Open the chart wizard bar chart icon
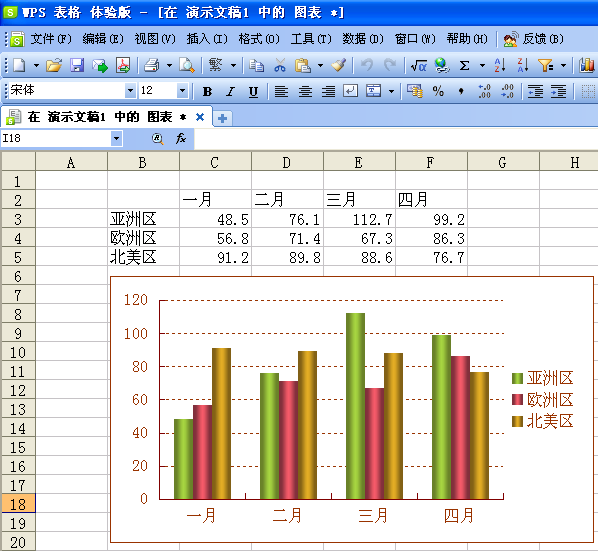Screen dimensions: 598x551 click(x=587, y=65)
